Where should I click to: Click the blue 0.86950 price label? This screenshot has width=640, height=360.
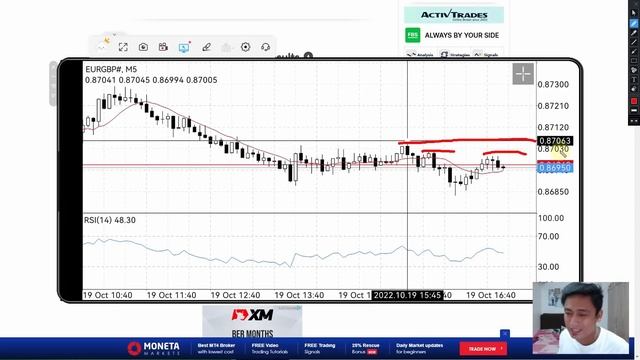tap(555, 168)
